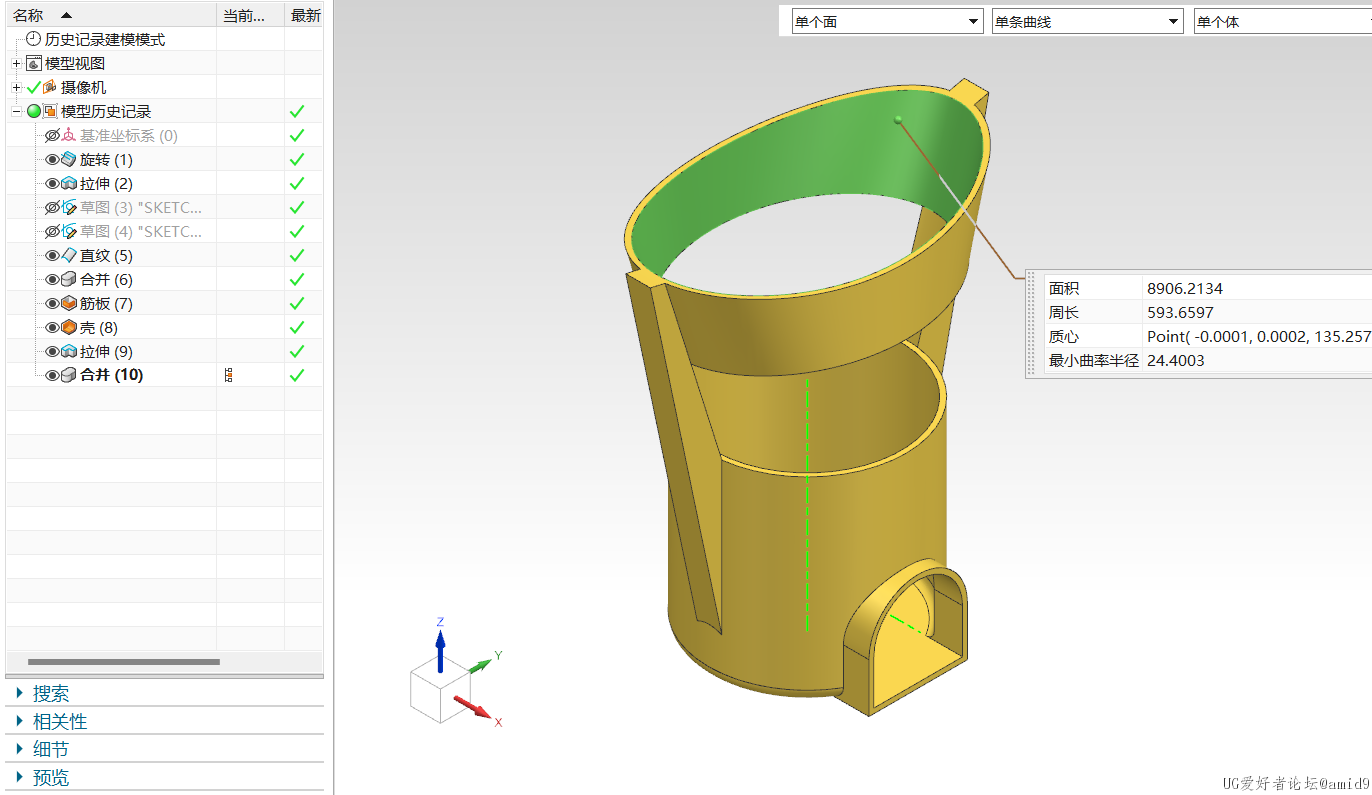This screenshot has width=1372, height=795.
Task: Click the up-to-date checkmark in 壳 (8) row
Action: click(296, 327)
